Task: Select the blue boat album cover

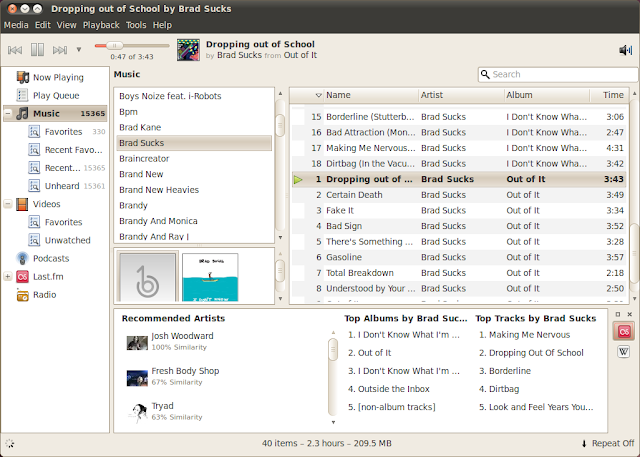Action: point(210,277)
